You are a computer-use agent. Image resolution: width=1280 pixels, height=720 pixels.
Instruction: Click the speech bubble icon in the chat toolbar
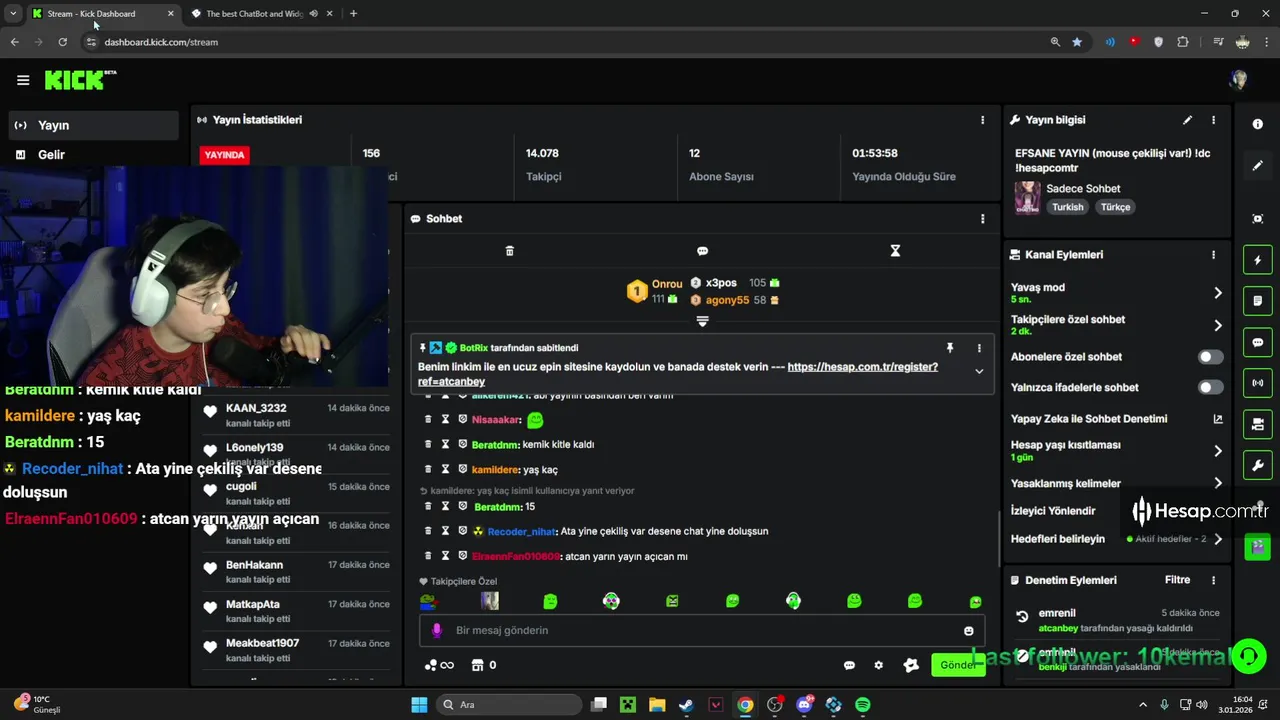(x=702, y=251)
